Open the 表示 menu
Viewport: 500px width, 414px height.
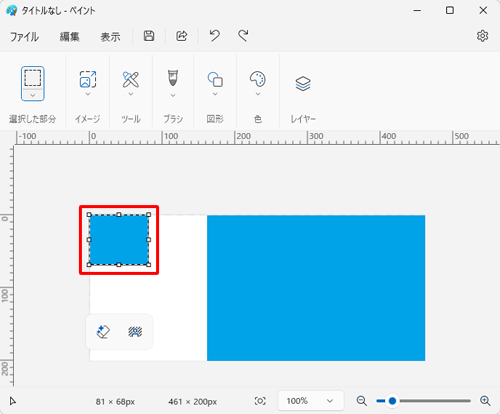point(110,37)
